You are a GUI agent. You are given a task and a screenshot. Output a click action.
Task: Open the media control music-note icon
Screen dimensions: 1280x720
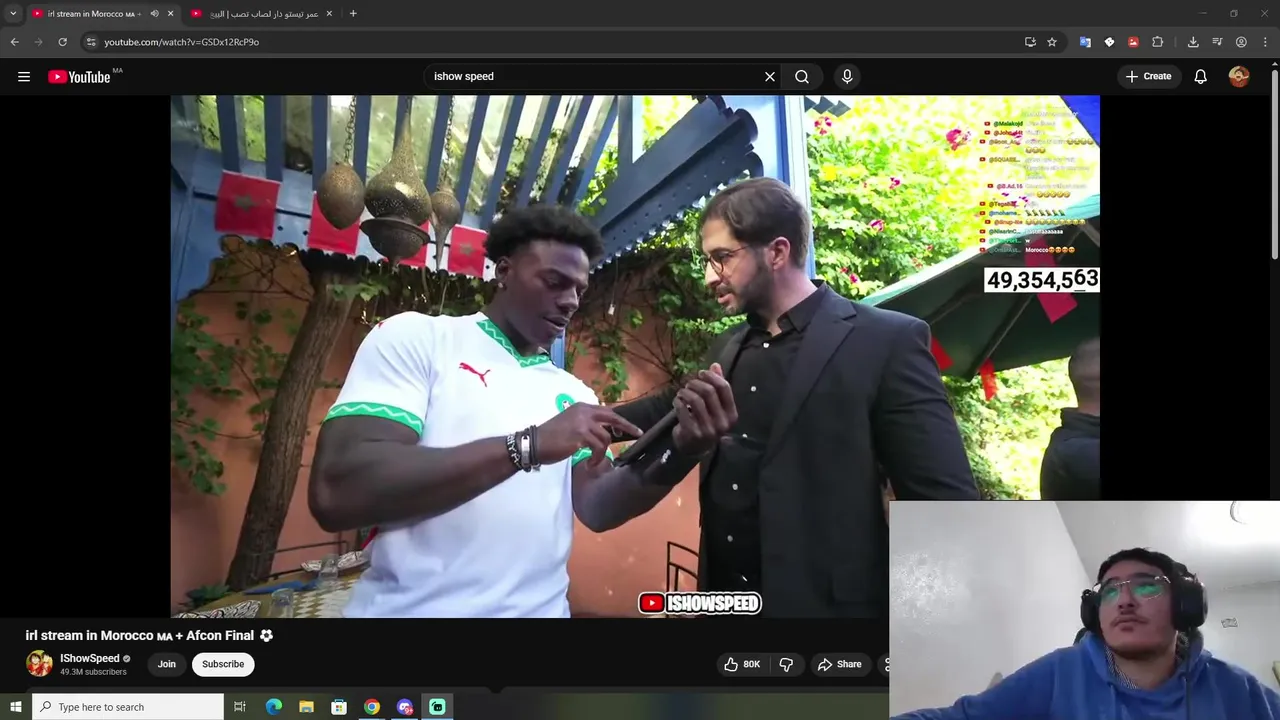1217,42
